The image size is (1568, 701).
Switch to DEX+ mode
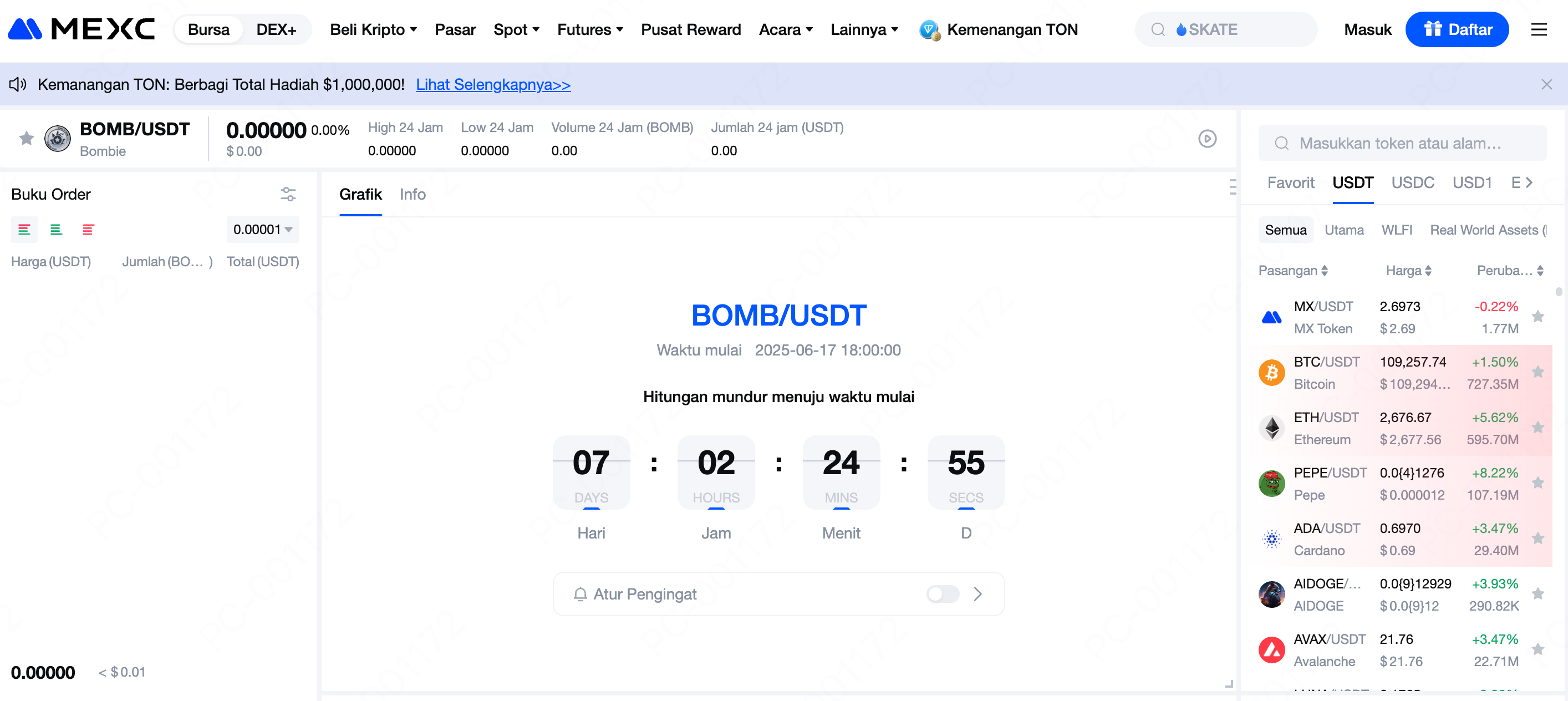coord(276,29)
